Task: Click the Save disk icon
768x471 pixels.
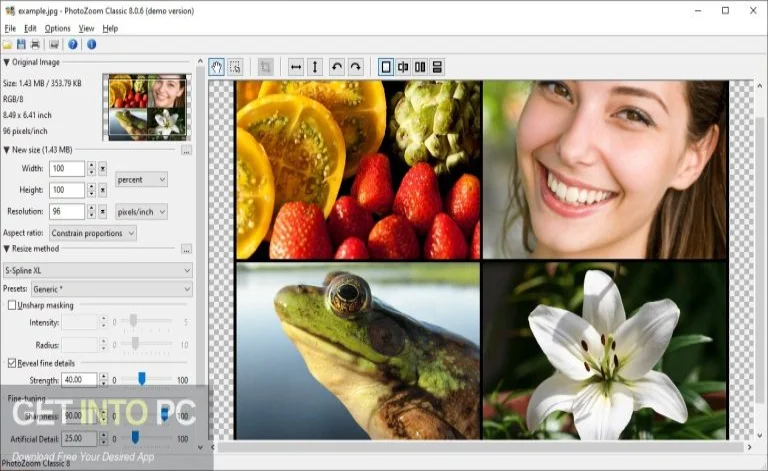Action: pos(21,45)
